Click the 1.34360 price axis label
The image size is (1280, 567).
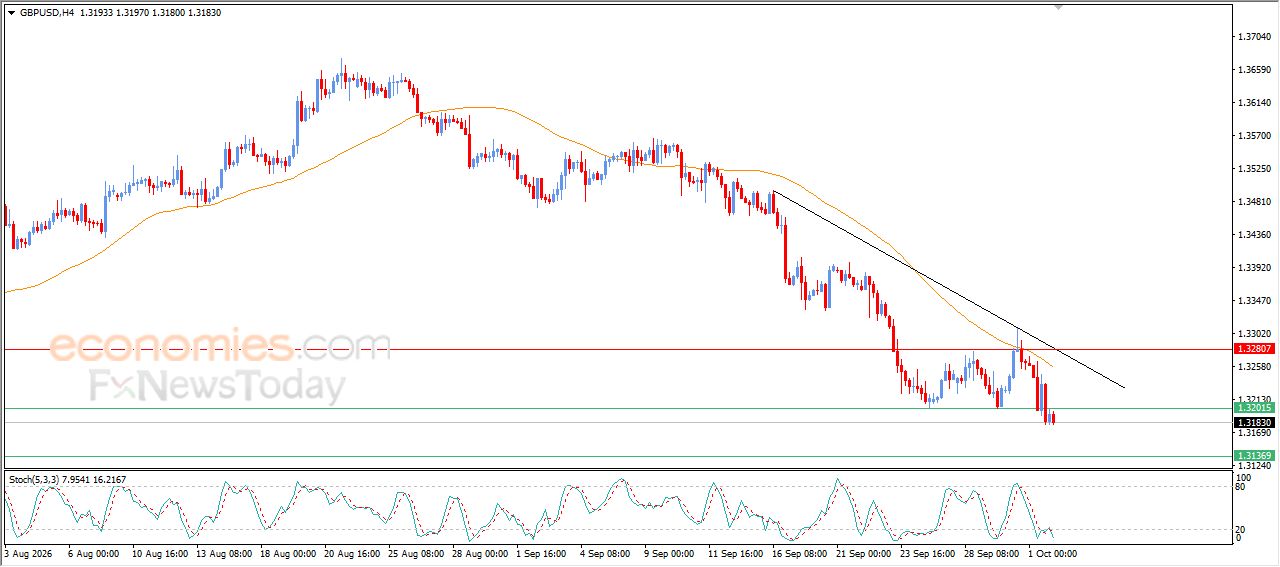(x=1254, y=235)
